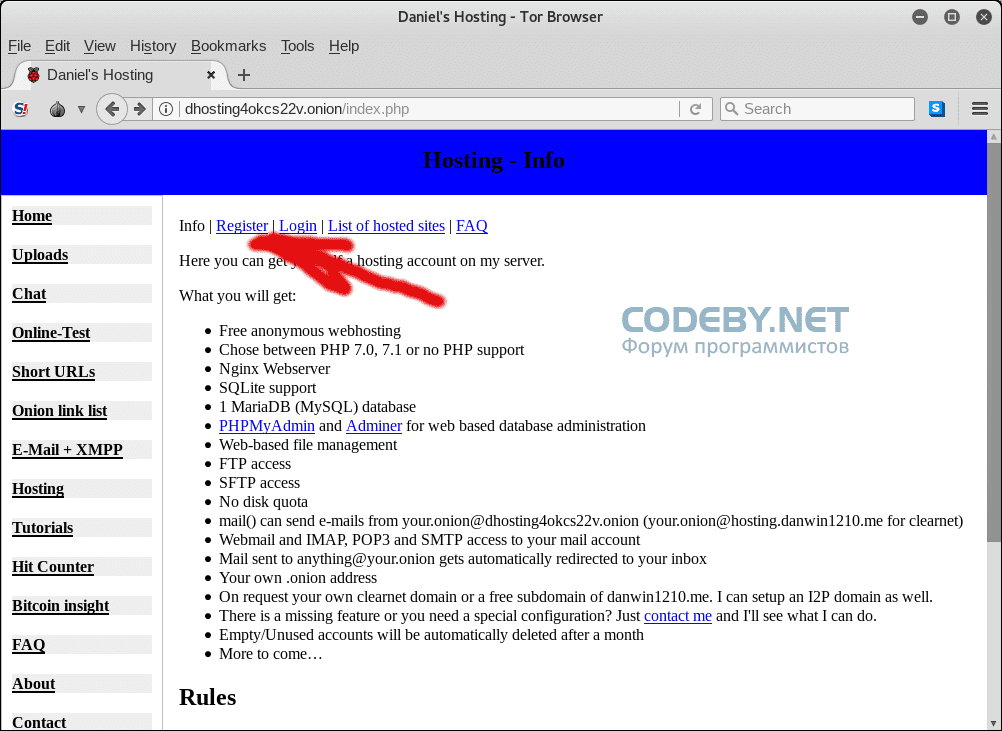
Task: Click 'SQLite support' list item
Action: (x=268, y=388)
